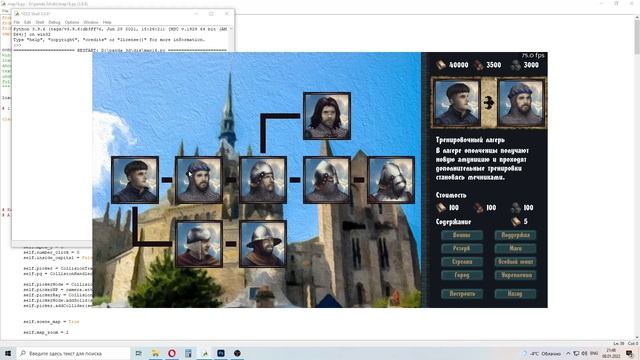The width and height of the screenshot is (640, 360).
Task: Open the Windows Start menu
Action: pyautogui.click(x=8, y=353)
